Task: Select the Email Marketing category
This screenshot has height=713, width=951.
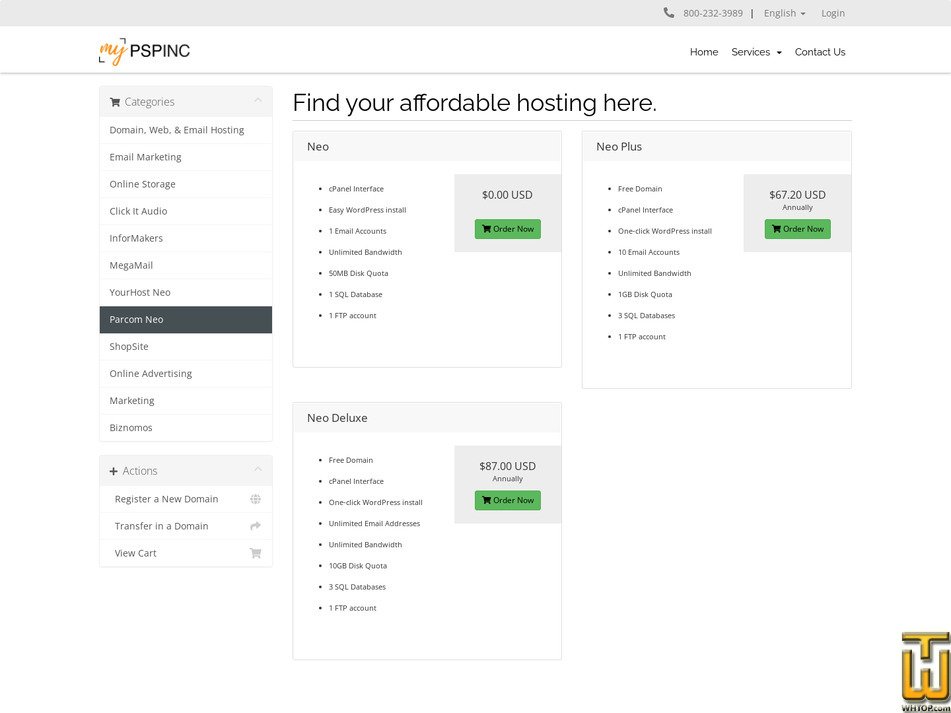Action: point(186,157)
